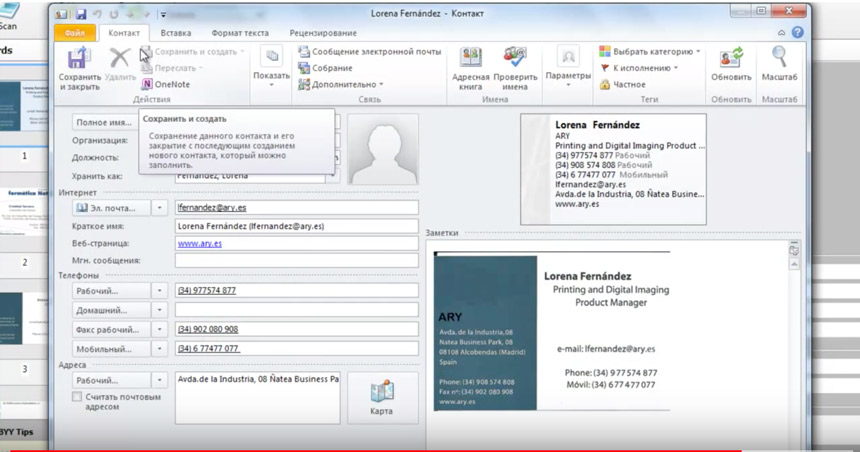Screen dimensions: 860x452
Task: Open Additional (Дополнительно) dropdown
Action: [381, 84]
